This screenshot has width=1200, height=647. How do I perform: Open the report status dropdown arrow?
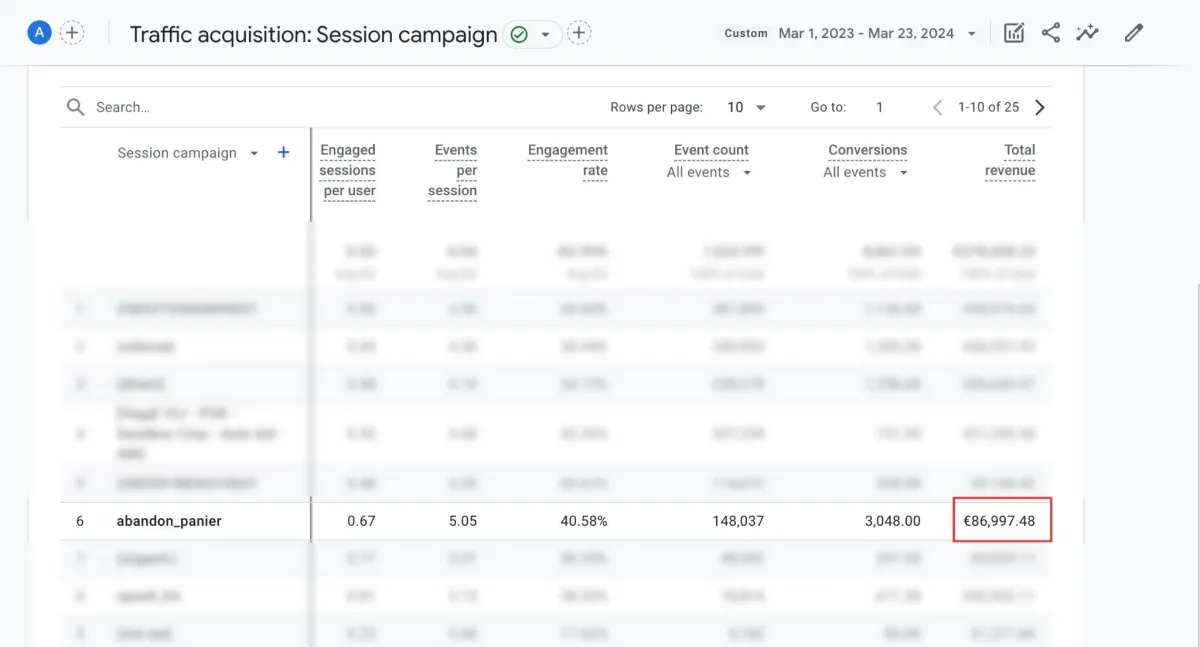(546, 34)
